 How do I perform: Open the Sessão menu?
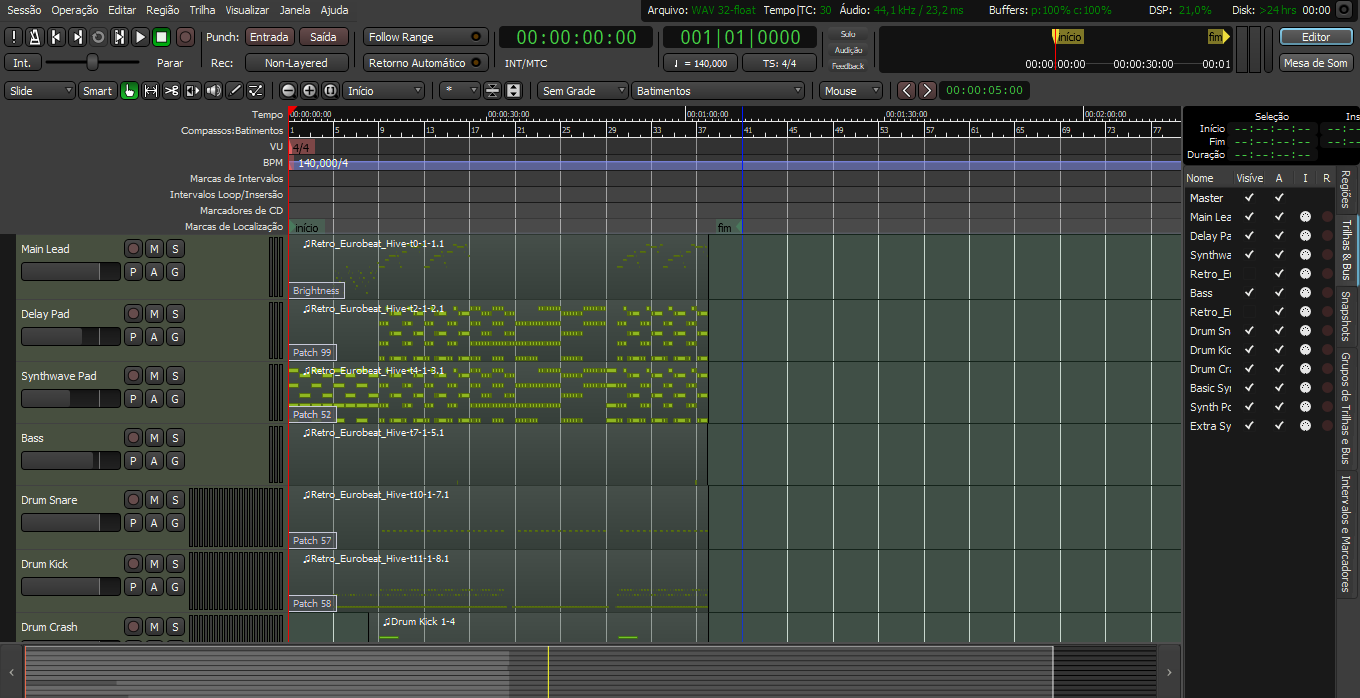[24, 10]
